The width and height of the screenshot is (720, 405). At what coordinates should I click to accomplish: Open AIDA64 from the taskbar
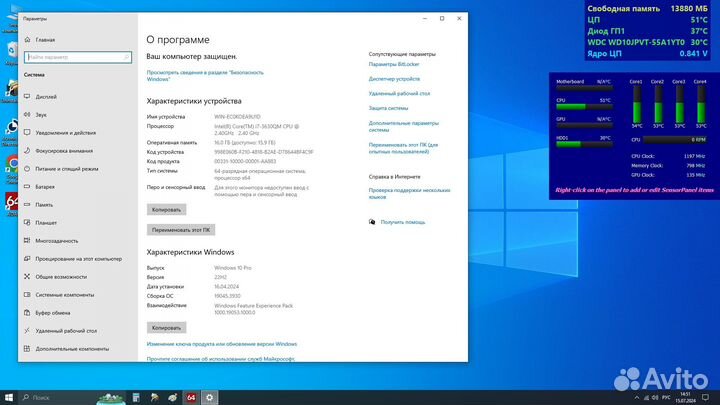point(191,398)
